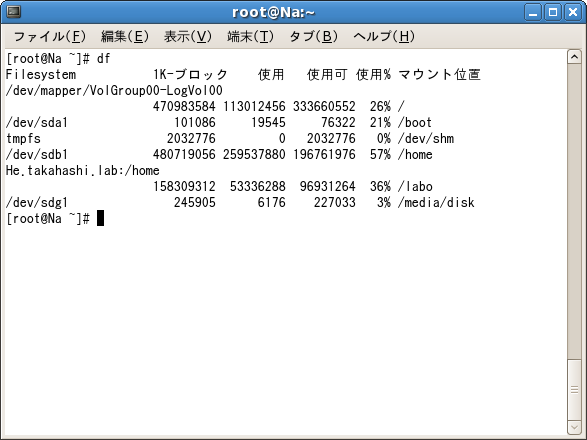Click the /dev/sdb1 filesystem entry
The height and width of the screenshot is (440, 587).
tap(37, 155)
